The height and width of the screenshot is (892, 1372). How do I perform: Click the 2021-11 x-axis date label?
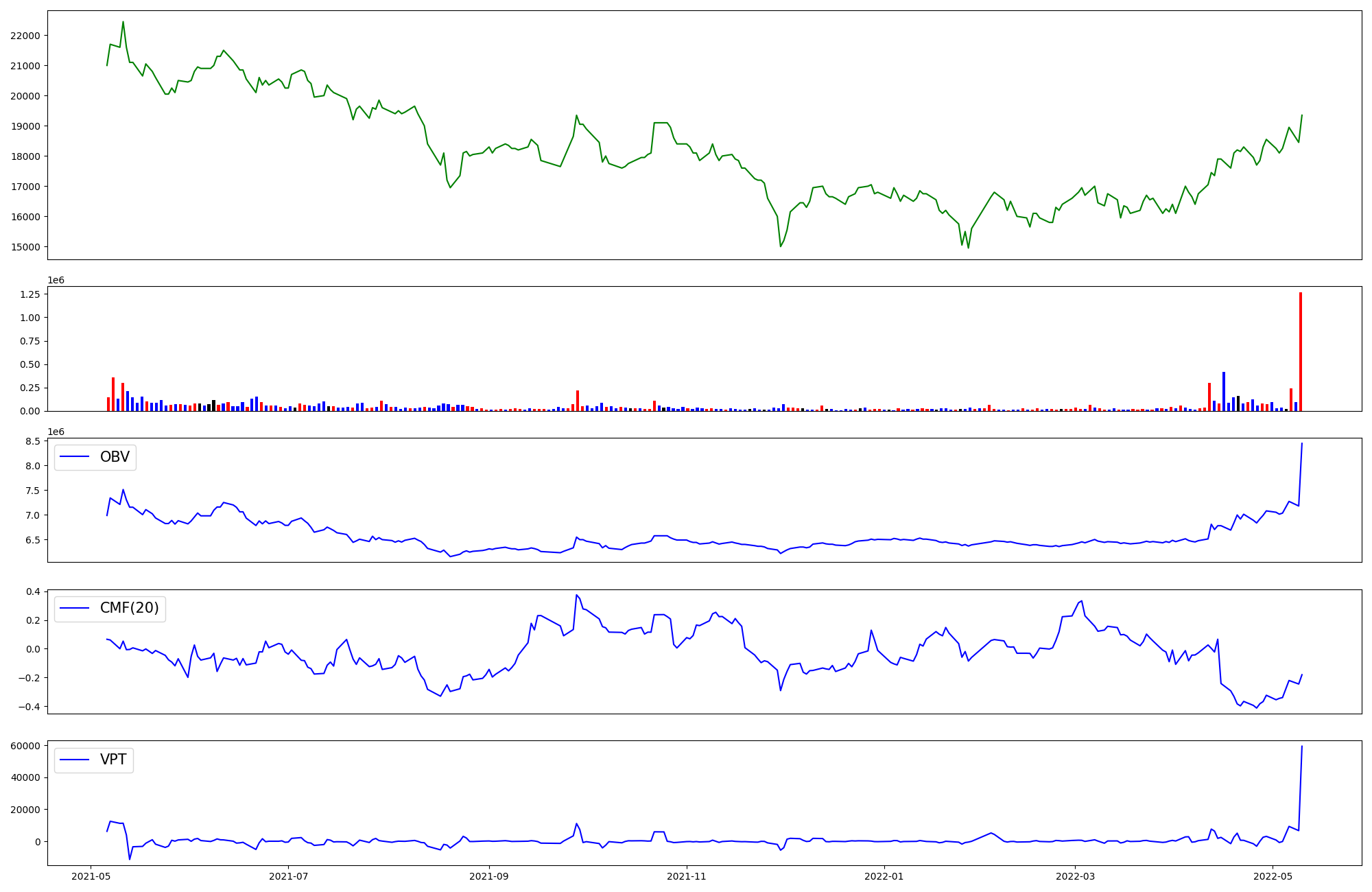686,876
